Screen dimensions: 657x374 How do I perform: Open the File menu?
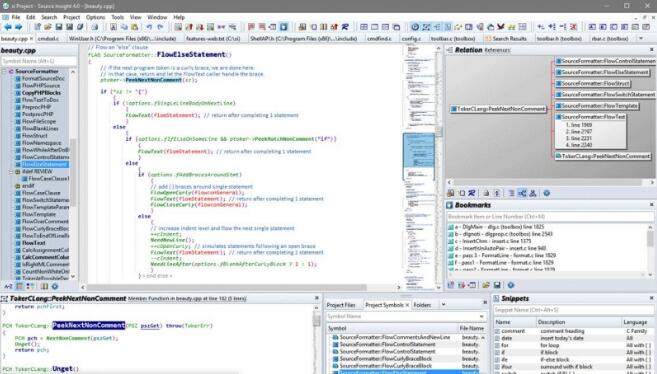(x=16, y=17)
